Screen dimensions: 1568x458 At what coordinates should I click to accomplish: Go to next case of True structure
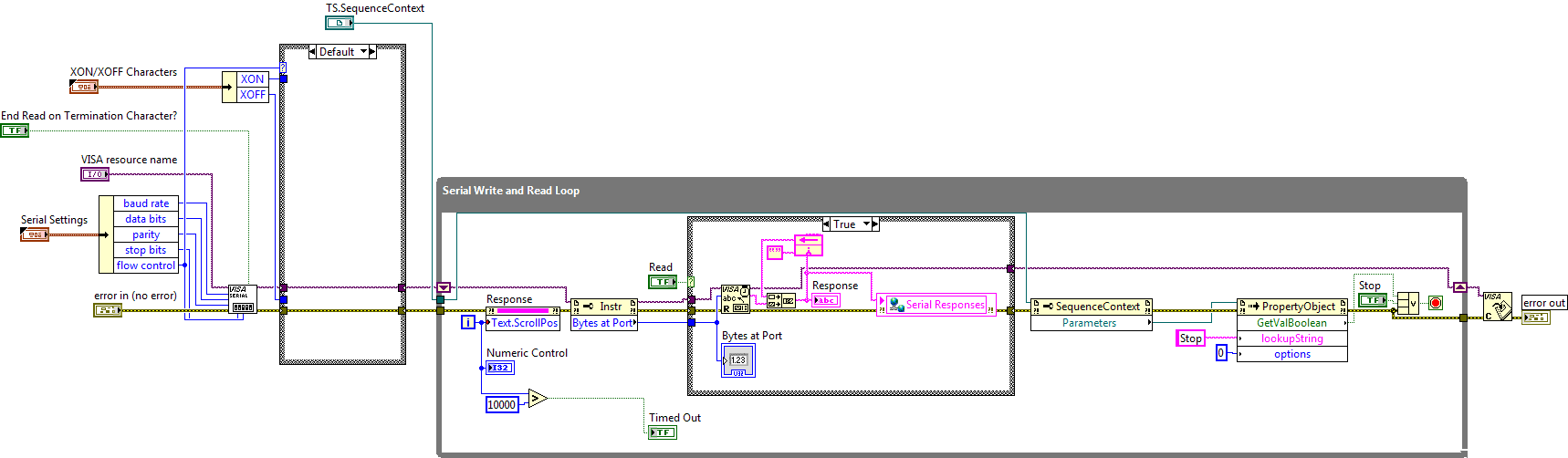pos(875,224)
